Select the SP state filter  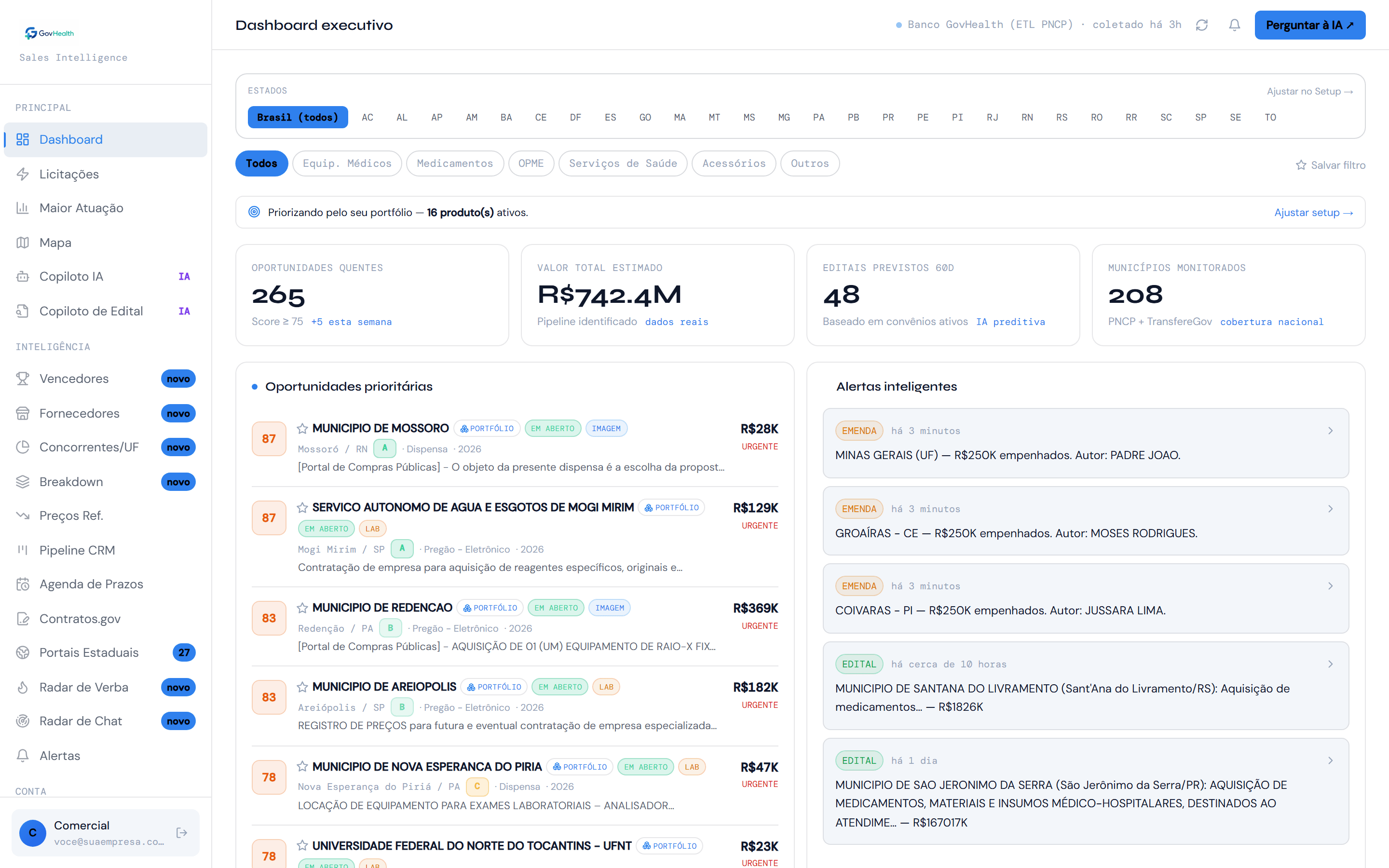click(x=1201, y=117)
